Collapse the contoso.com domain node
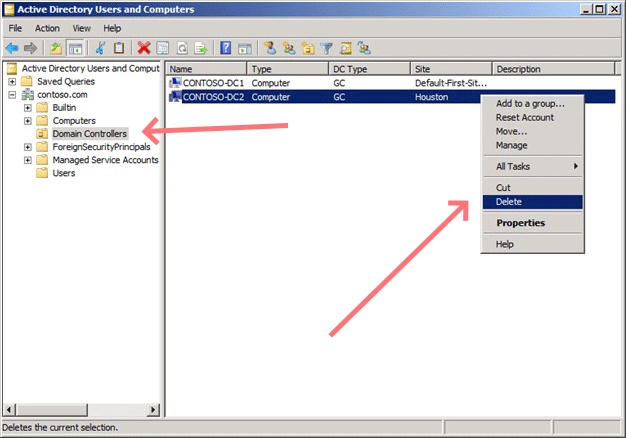The image size is (626, 438). [12, 95]
